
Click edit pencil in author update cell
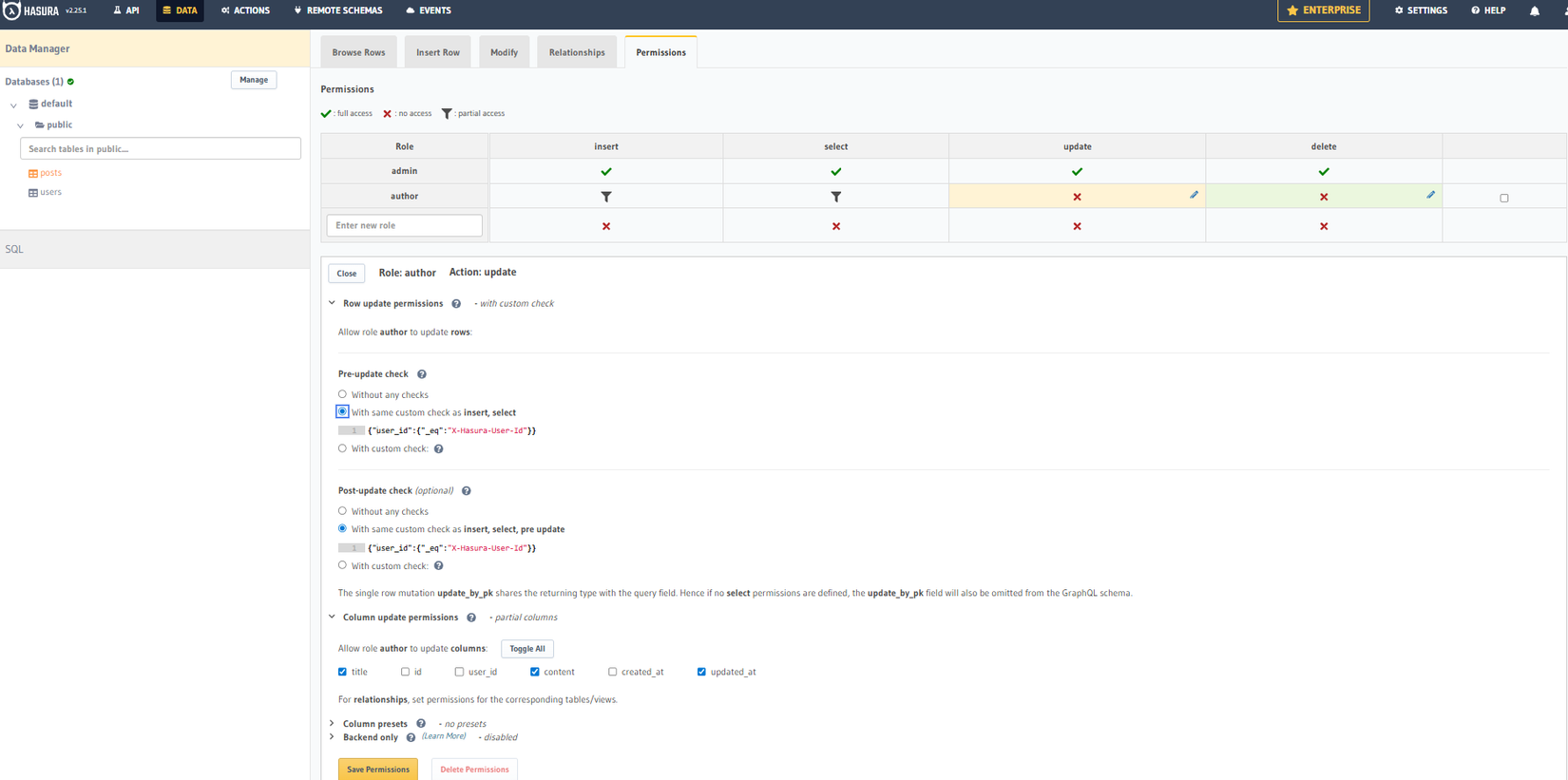[1194, 195]
